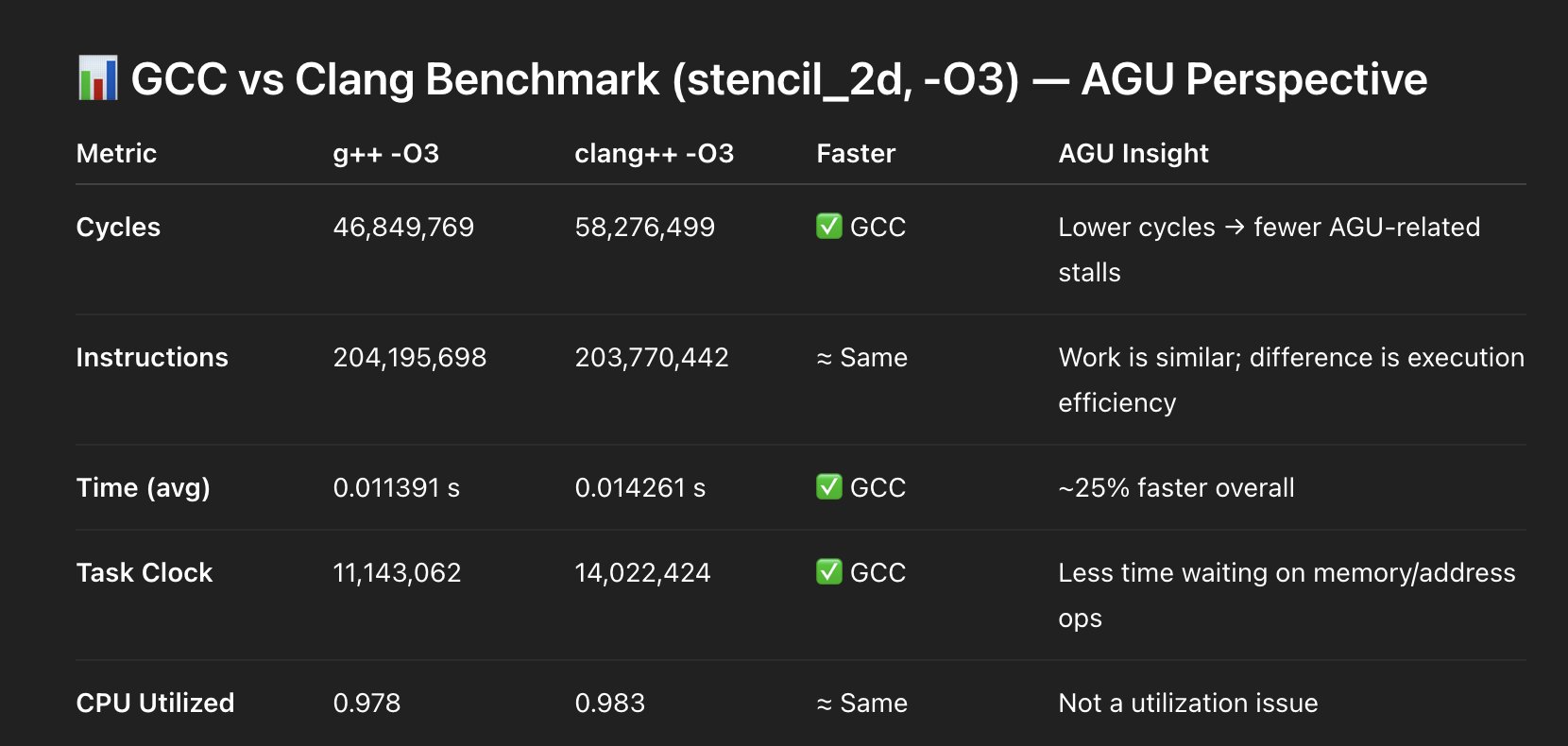Click the "~25% faster overall" insight text
The height and width of the screenshot is (746, 1568).
click(x=1176, y=487)
